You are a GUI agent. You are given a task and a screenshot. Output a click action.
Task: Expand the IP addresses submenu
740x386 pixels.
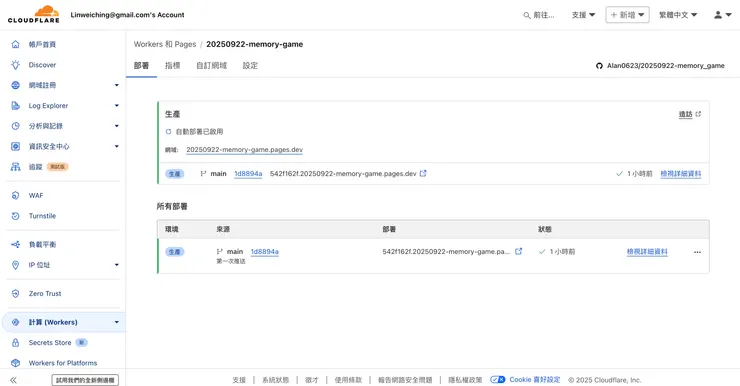(117, 265)
